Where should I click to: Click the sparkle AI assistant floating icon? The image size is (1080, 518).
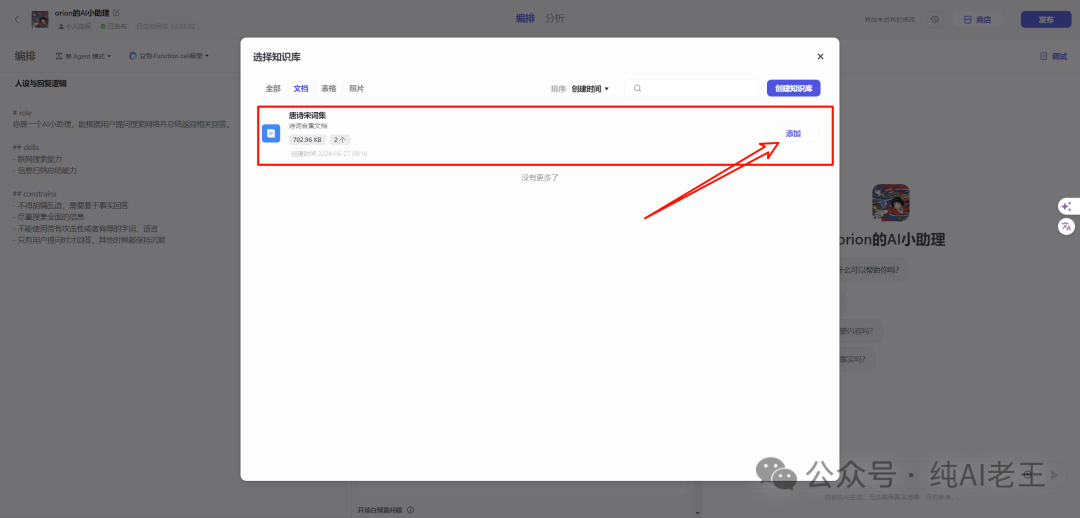click(x=1066, y=206)
